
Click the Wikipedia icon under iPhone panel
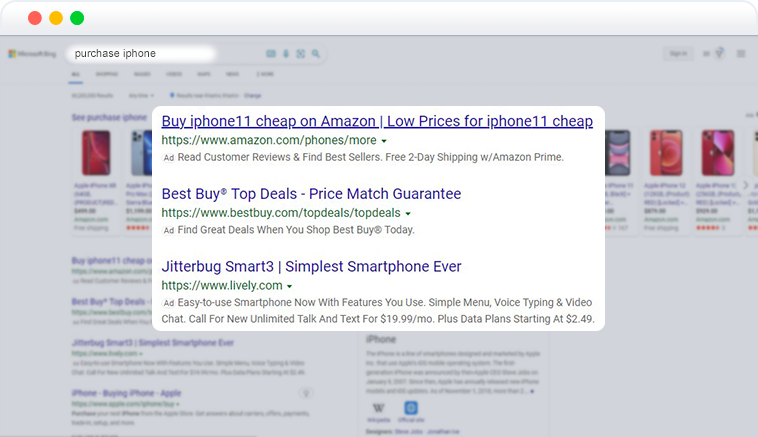click(x=379, y=408)
